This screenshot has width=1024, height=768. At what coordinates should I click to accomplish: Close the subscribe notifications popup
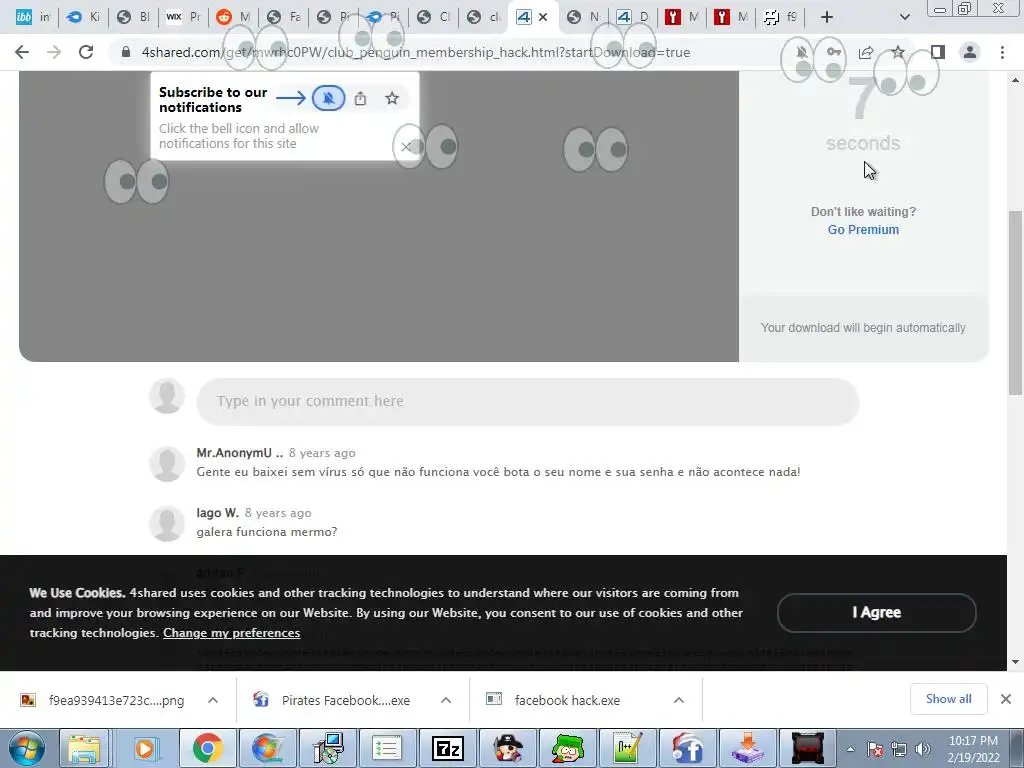(406, 147)
